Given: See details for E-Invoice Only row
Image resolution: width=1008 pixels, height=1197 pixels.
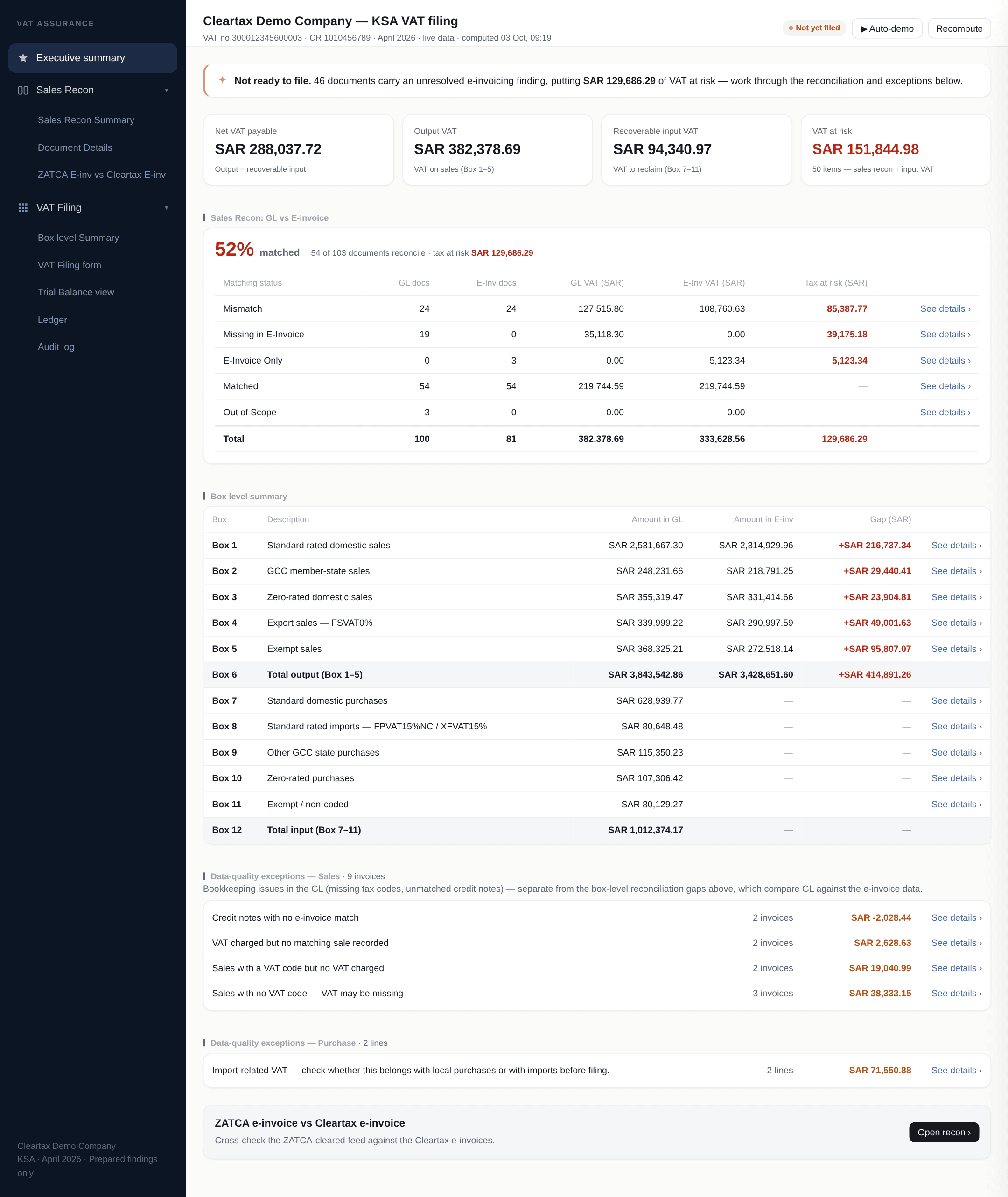Looking at the screenshot, I should click(945, 361).
